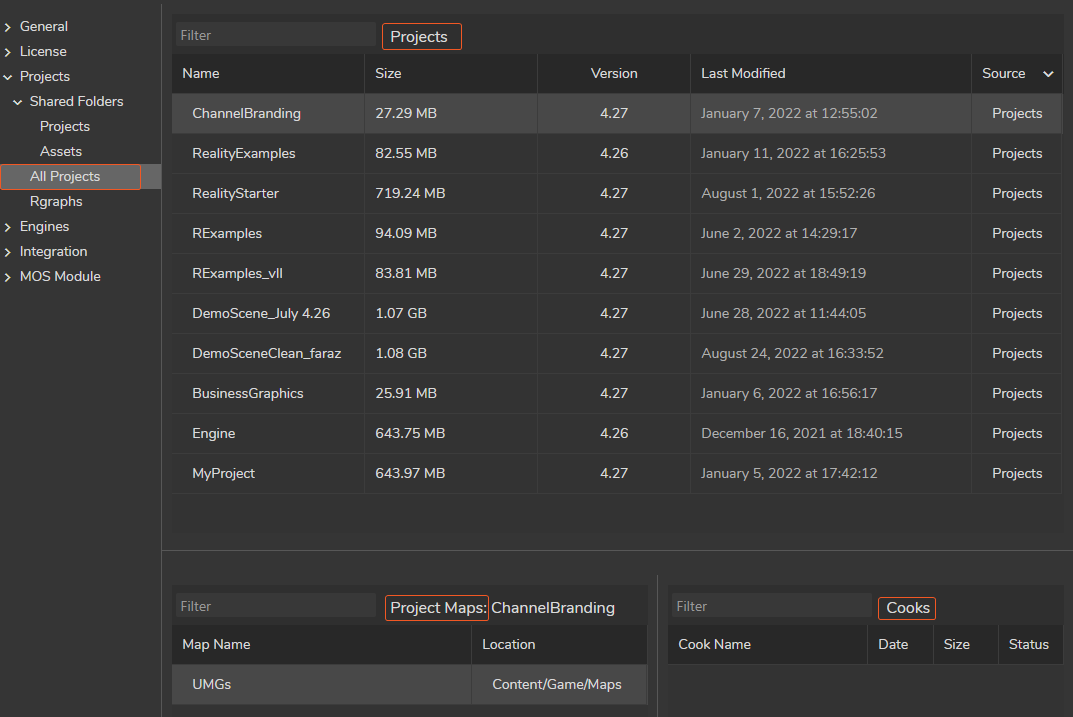This screenshot has width=1073, height=717.
Task: Select the BusinessGraphics project row
Action: 247,394
